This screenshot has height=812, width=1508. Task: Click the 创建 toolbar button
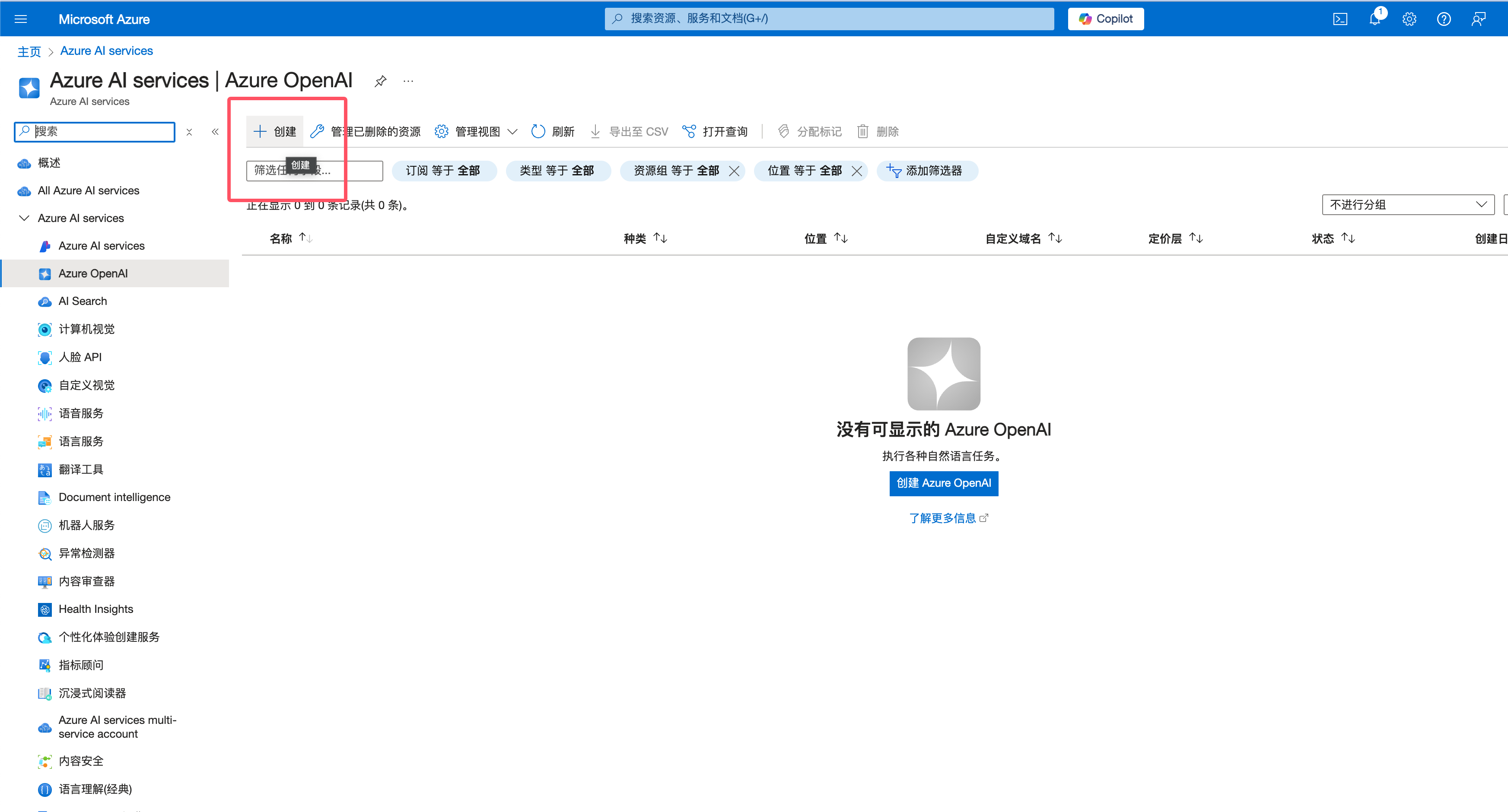pyautogui.click(x=274, y=132)
